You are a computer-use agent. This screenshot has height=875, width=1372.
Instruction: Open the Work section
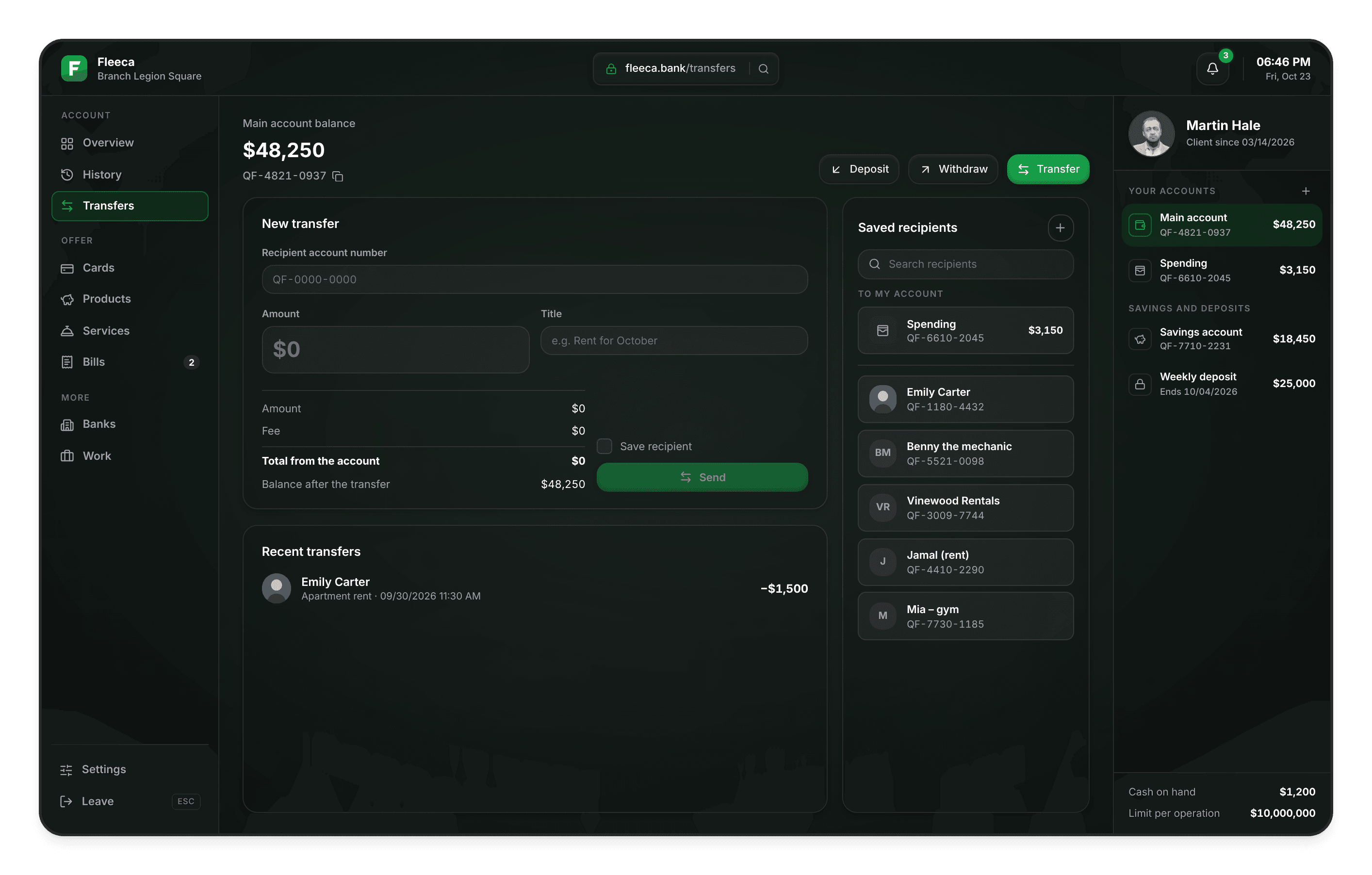130,456
